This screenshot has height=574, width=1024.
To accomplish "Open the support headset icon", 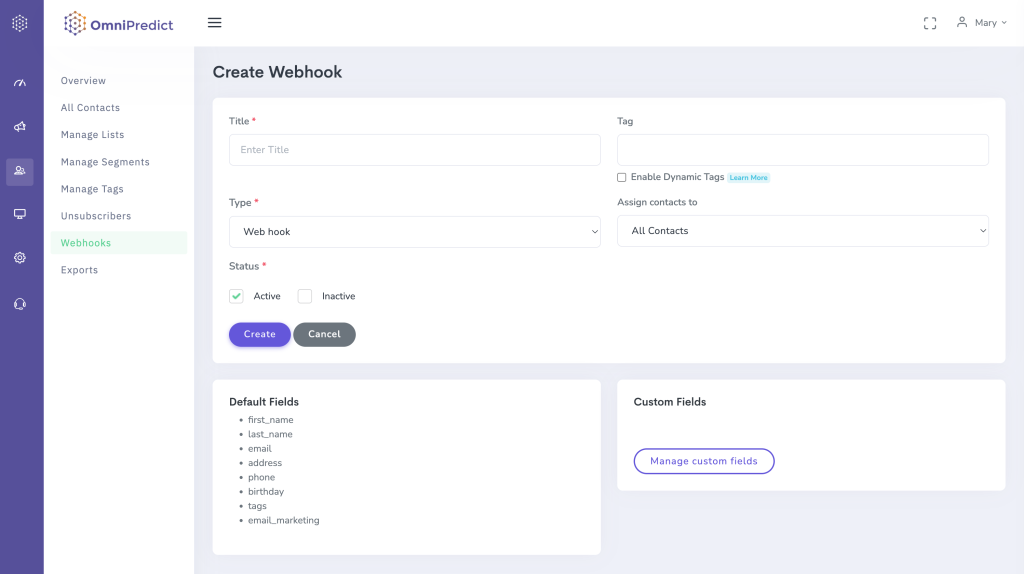I will [x=20, y=304].
